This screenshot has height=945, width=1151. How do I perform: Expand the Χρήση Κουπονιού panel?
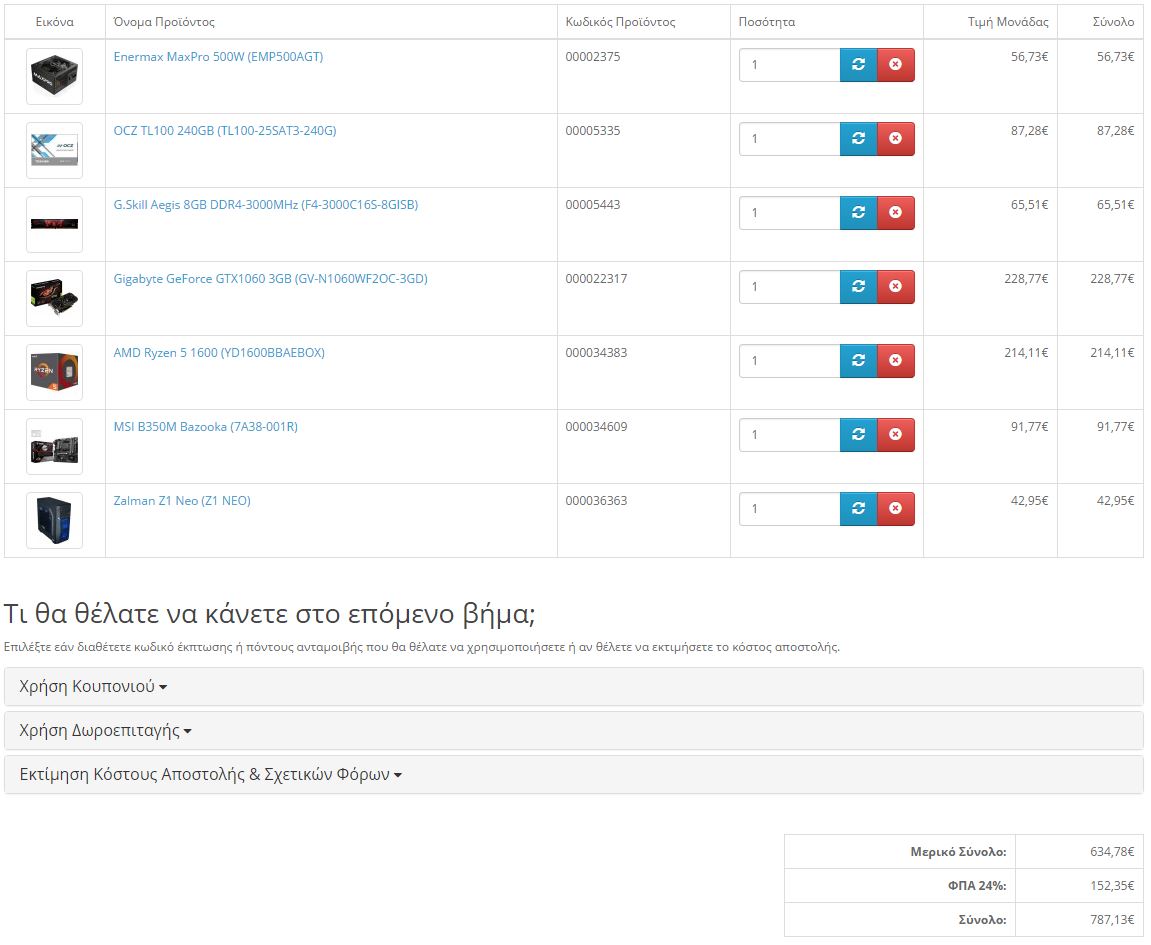pos(93,687)
